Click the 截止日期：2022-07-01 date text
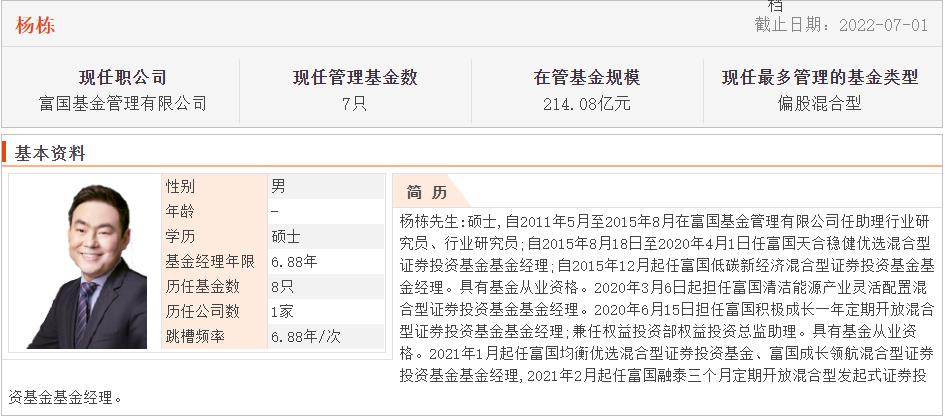The image size is (945, 419). (841, 25)
